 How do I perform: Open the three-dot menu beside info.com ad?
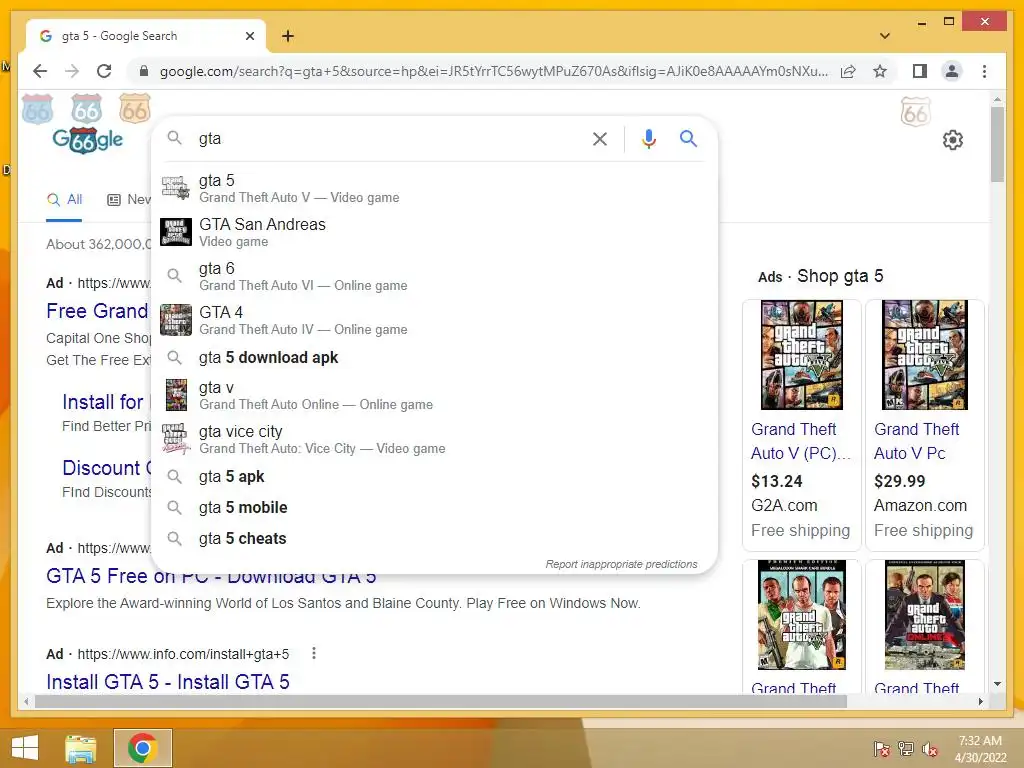point(314,653)
